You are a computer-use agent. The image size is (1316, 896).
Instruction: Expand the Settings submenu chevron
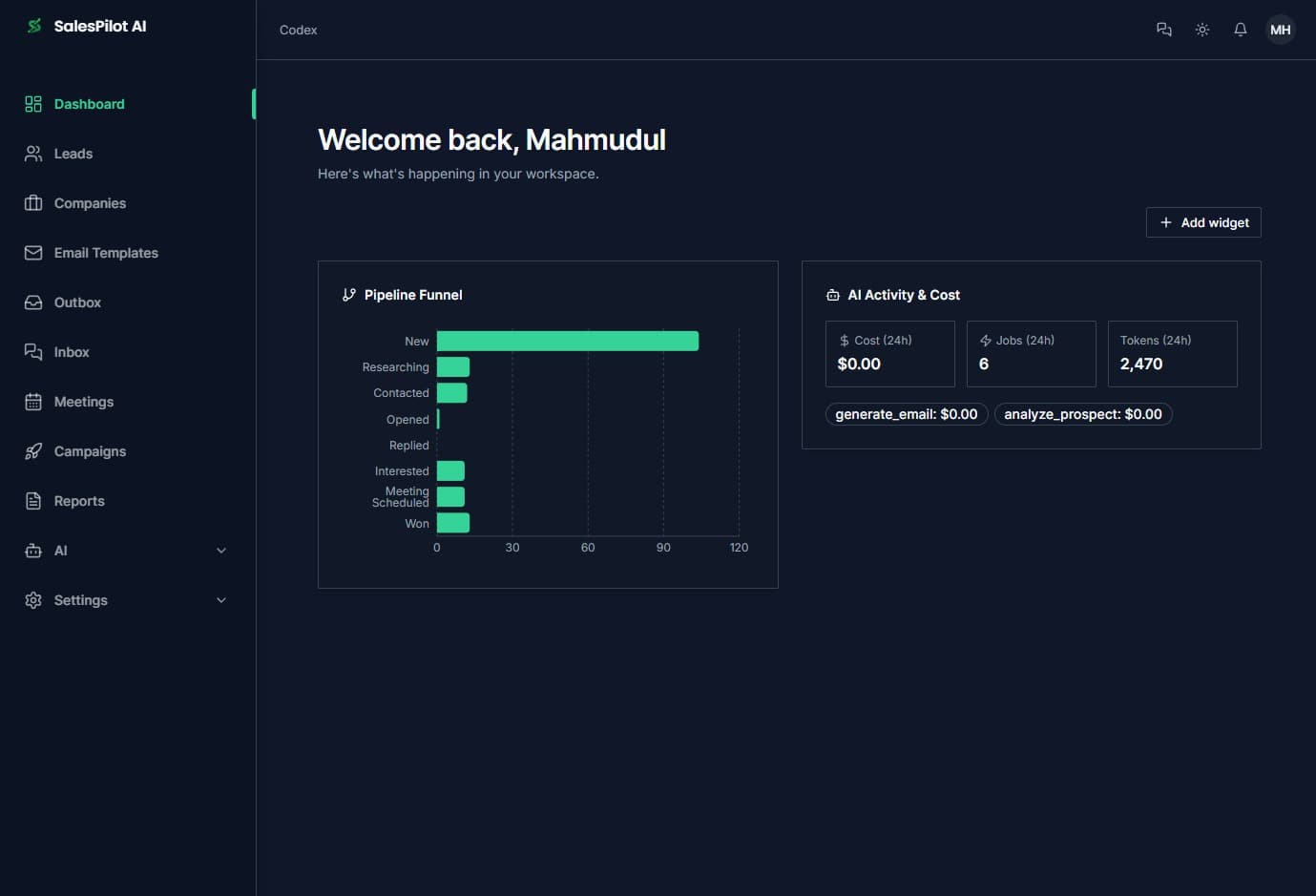pos(221,600)
